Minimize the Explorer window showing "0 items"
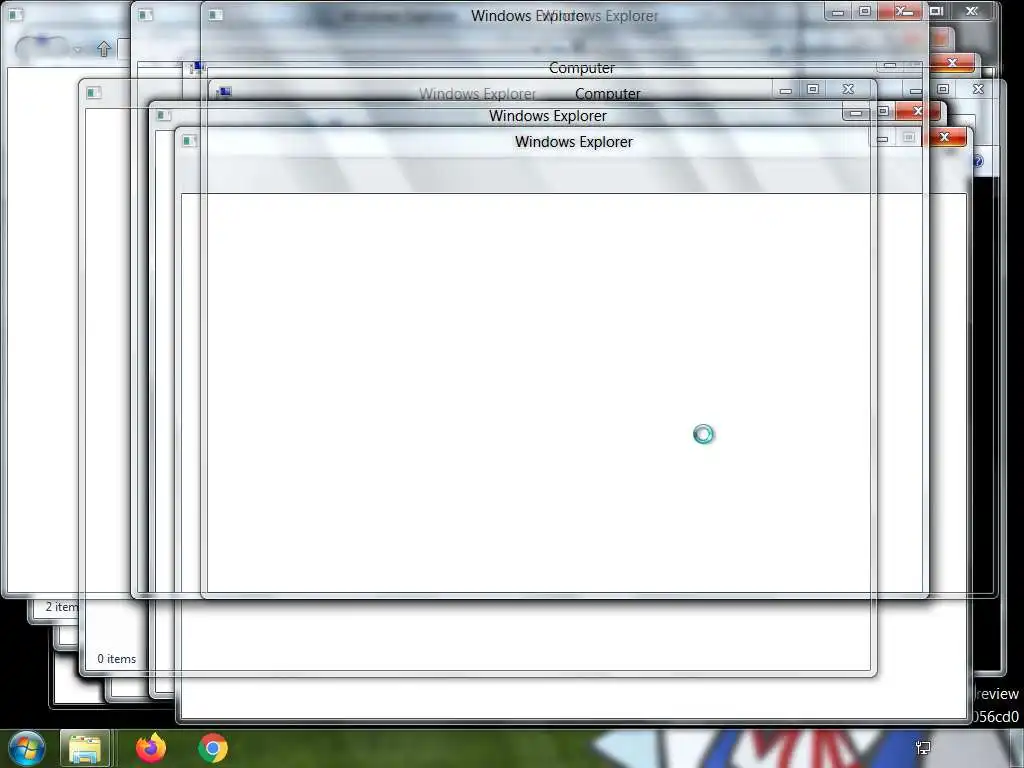Screen dimensions: 1024x768 point(786,89)
